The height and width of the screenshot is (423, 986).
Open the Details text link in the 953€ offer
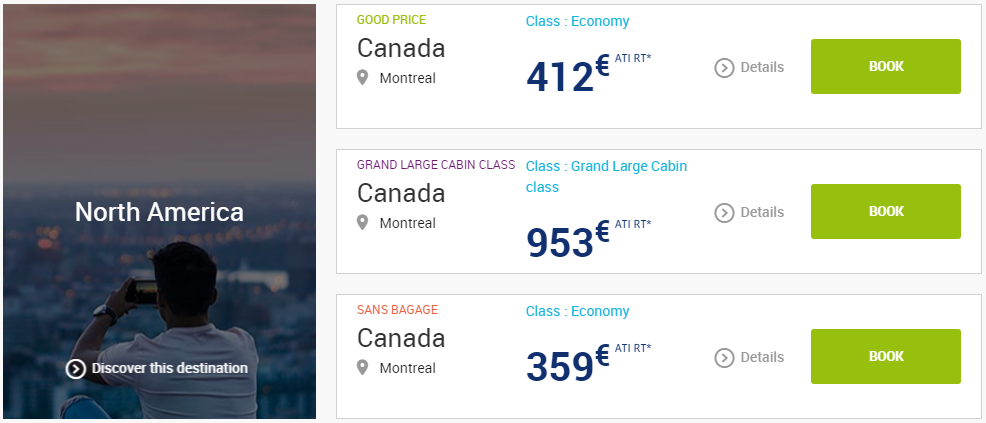[x=762, y=212]
